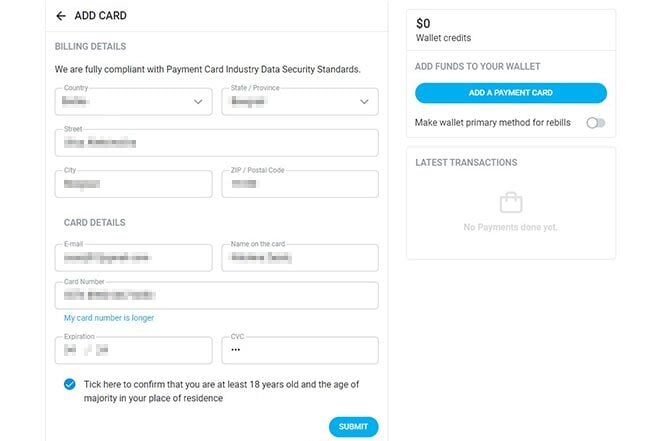Click into the City field
The width and height of the screenshot is (645, 441).
(134, 184)
